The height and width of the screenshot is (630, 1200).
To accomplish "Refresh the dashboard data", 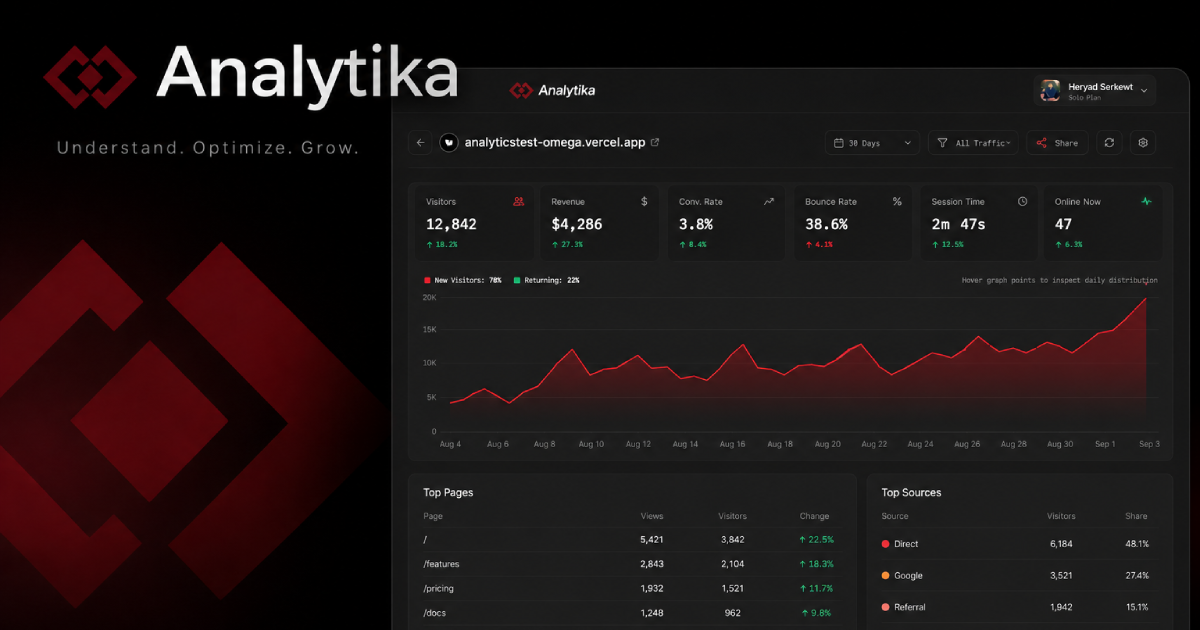I will point(1109,143).
